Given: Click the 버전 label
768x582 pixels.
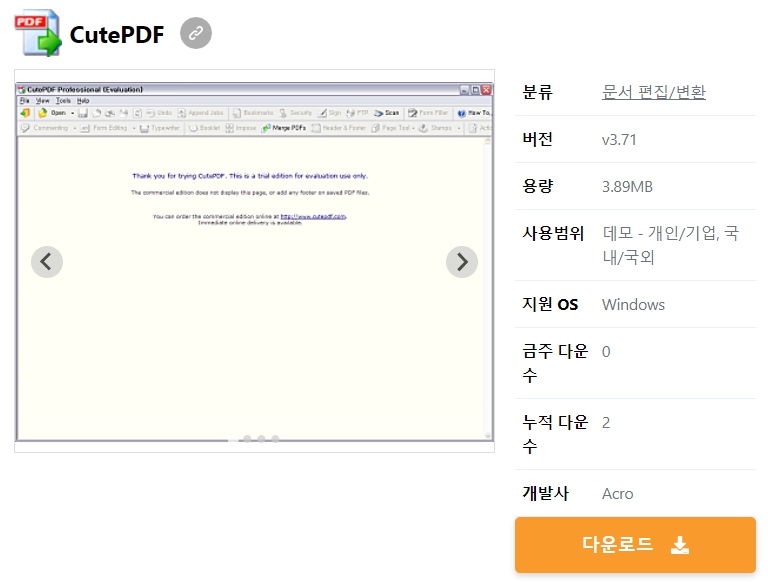Looking at the screenshot, I should [x=537, y=139].
